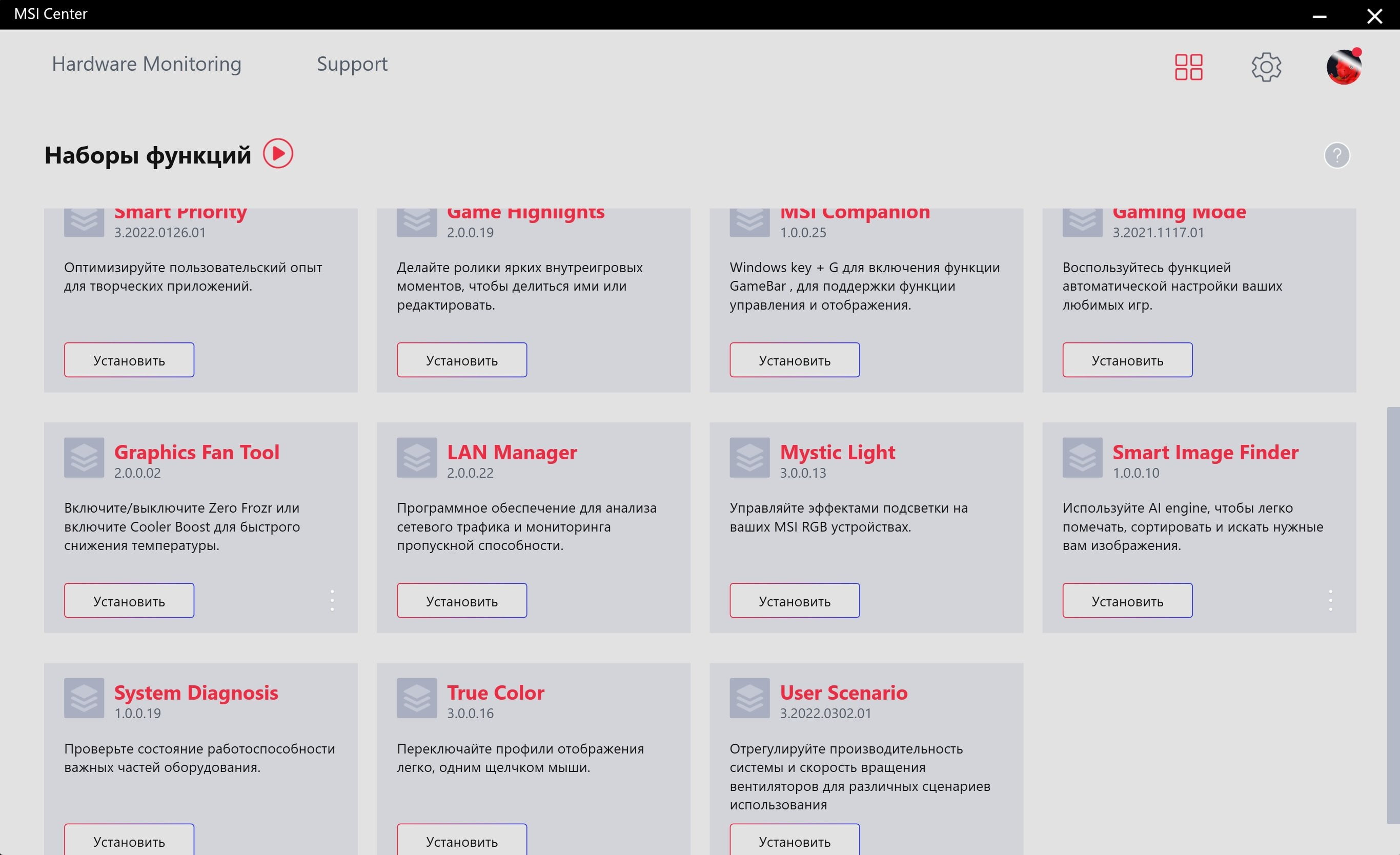Install Game Highlights feature
The width and height of the screenshot is (1400, 855).
pyautogui.click(x=462, y=360)
